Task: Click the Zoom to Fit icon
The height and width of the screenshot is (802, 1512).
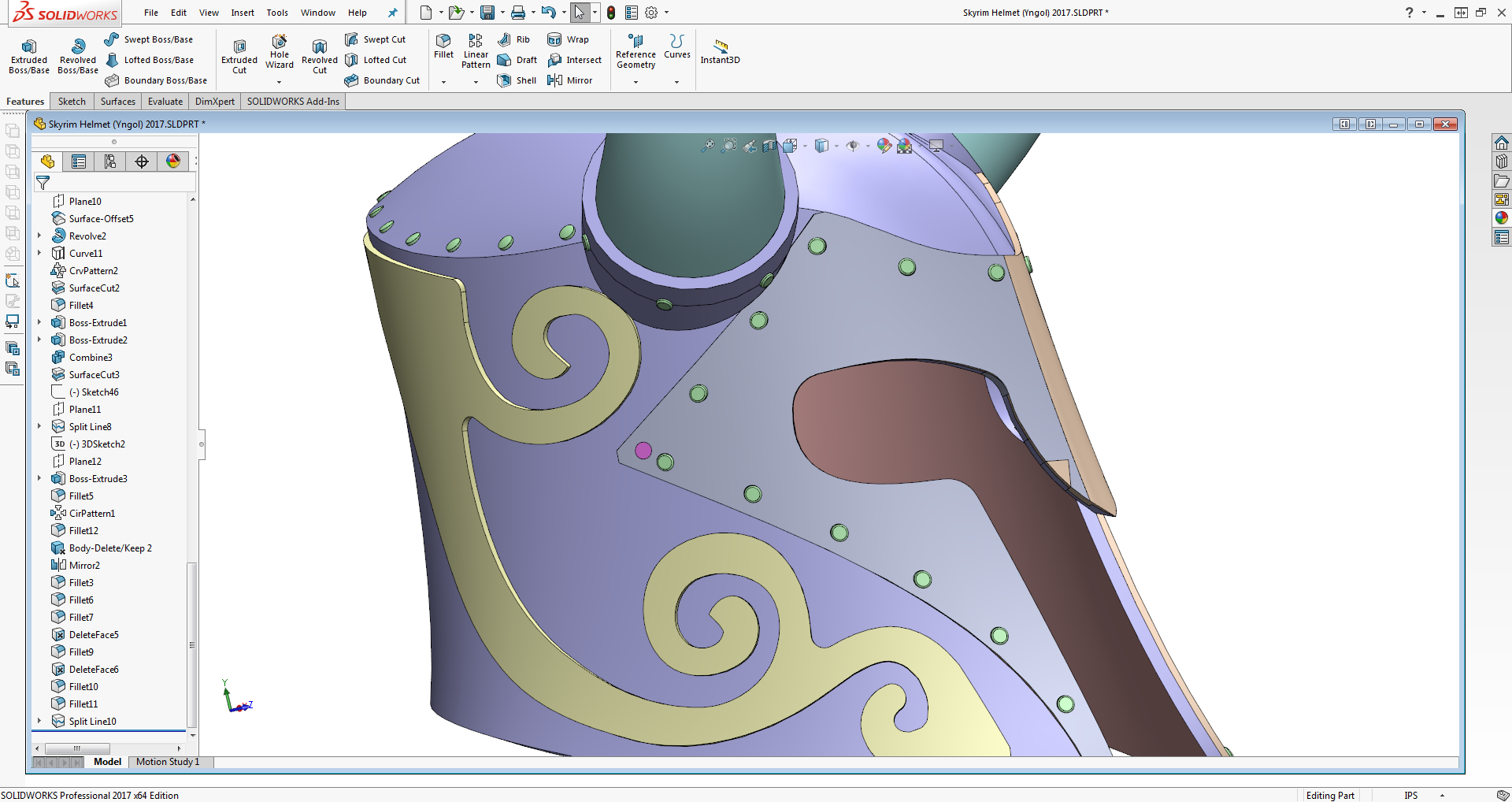Action: click(x=708, y=146)
